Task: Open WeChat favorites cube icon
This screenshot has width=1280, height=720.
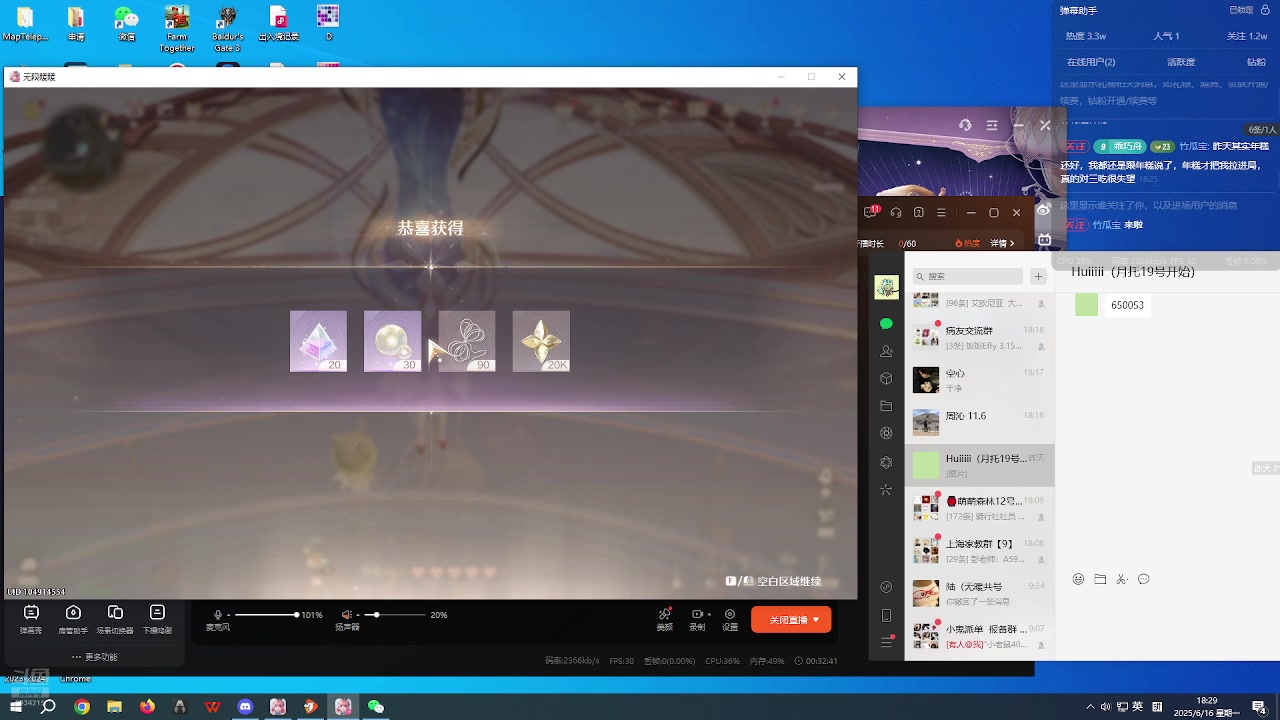Action: (x=886, y=379)
